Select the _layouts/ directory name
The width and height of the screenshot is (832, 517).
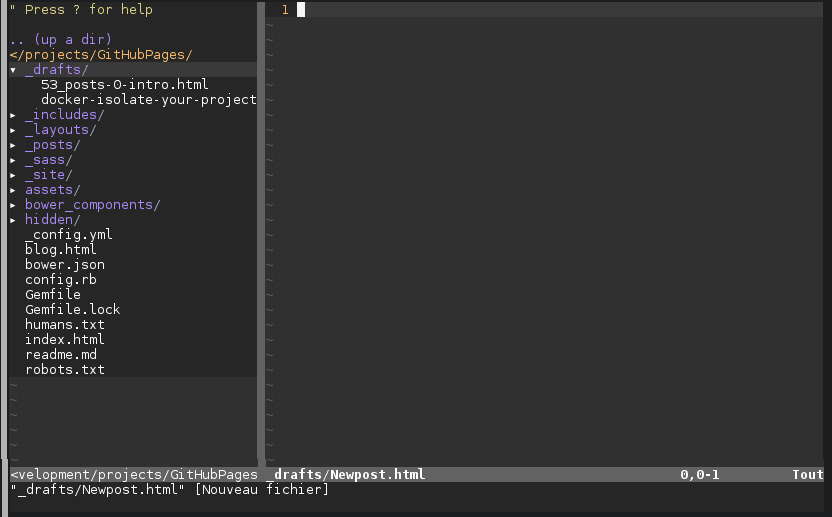(x=60, y=130)
